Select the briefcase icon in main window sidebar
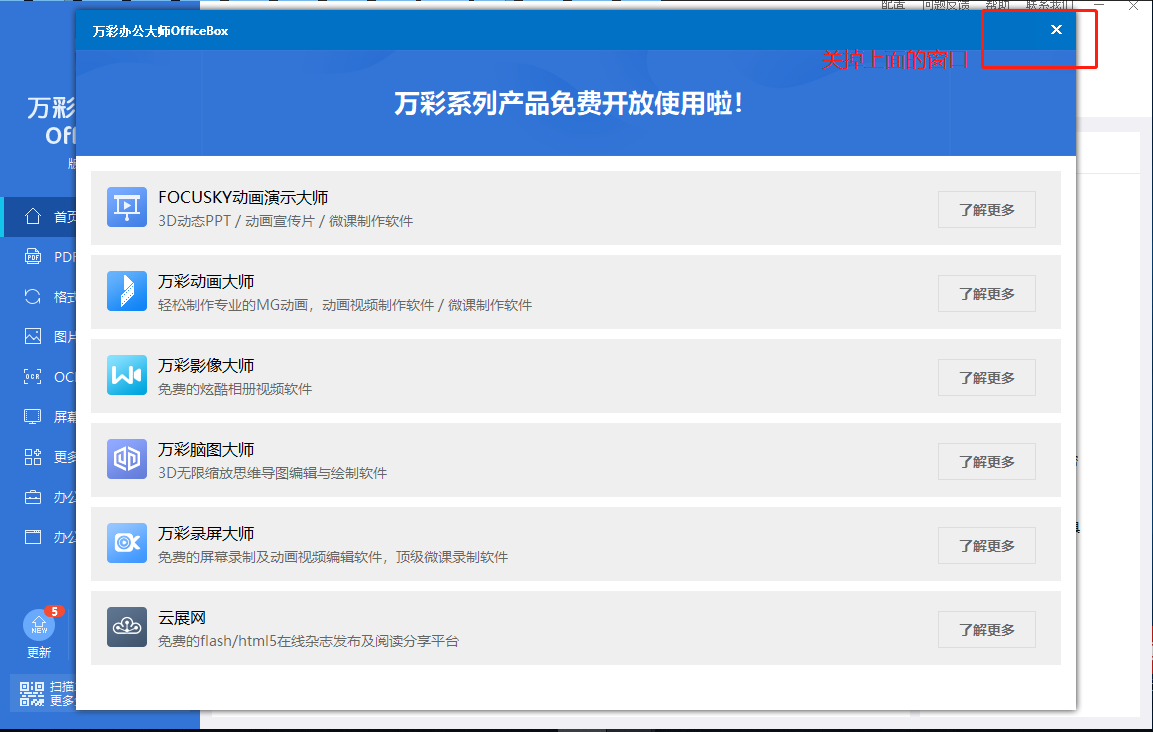The width and height of the screenshot is (1153, 732). pos(32,497)
